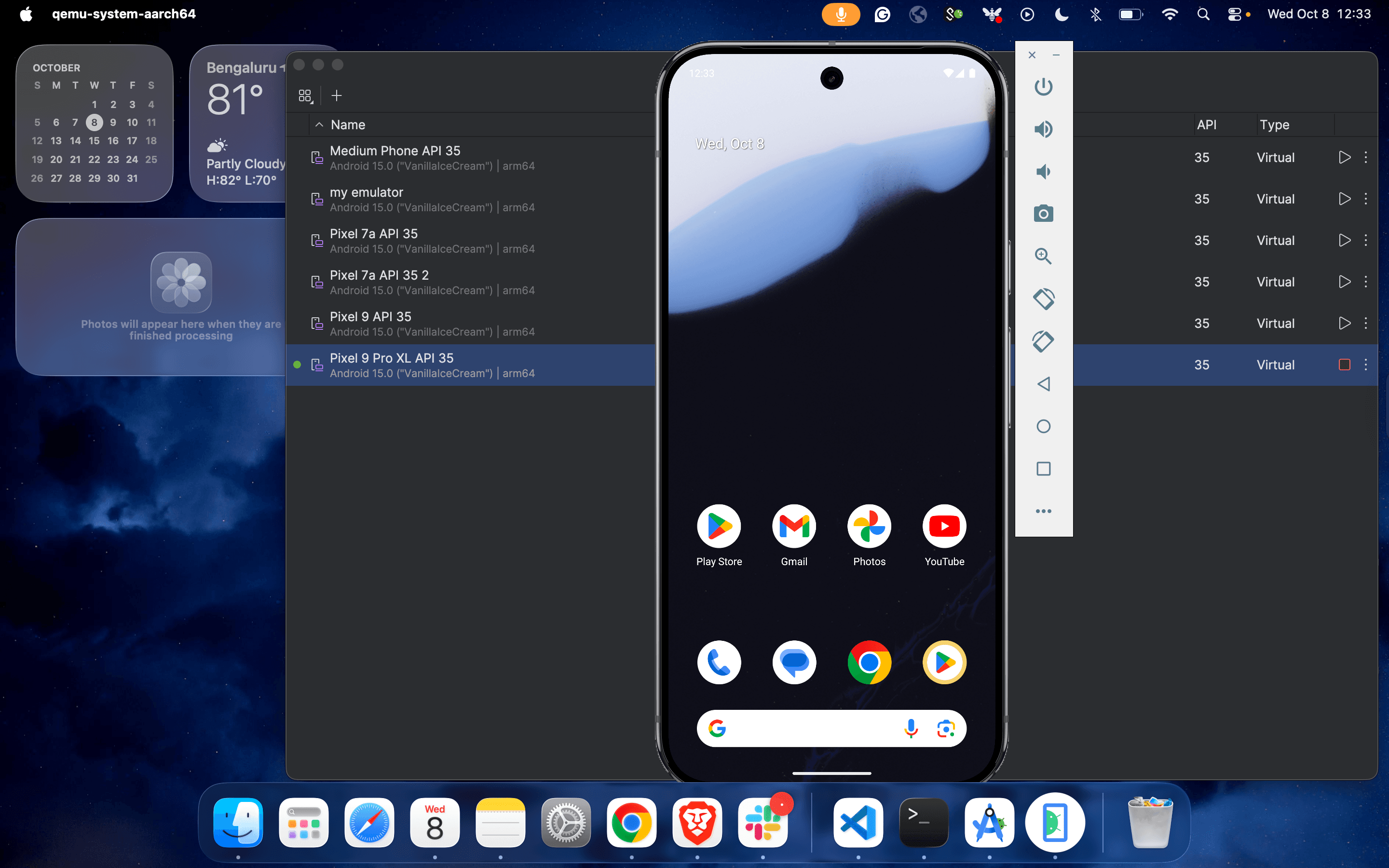This screenshot has height=868, width=1389.
Task: Click the emulator zoom magnifier icon
Action: [x=1043, y=256]
